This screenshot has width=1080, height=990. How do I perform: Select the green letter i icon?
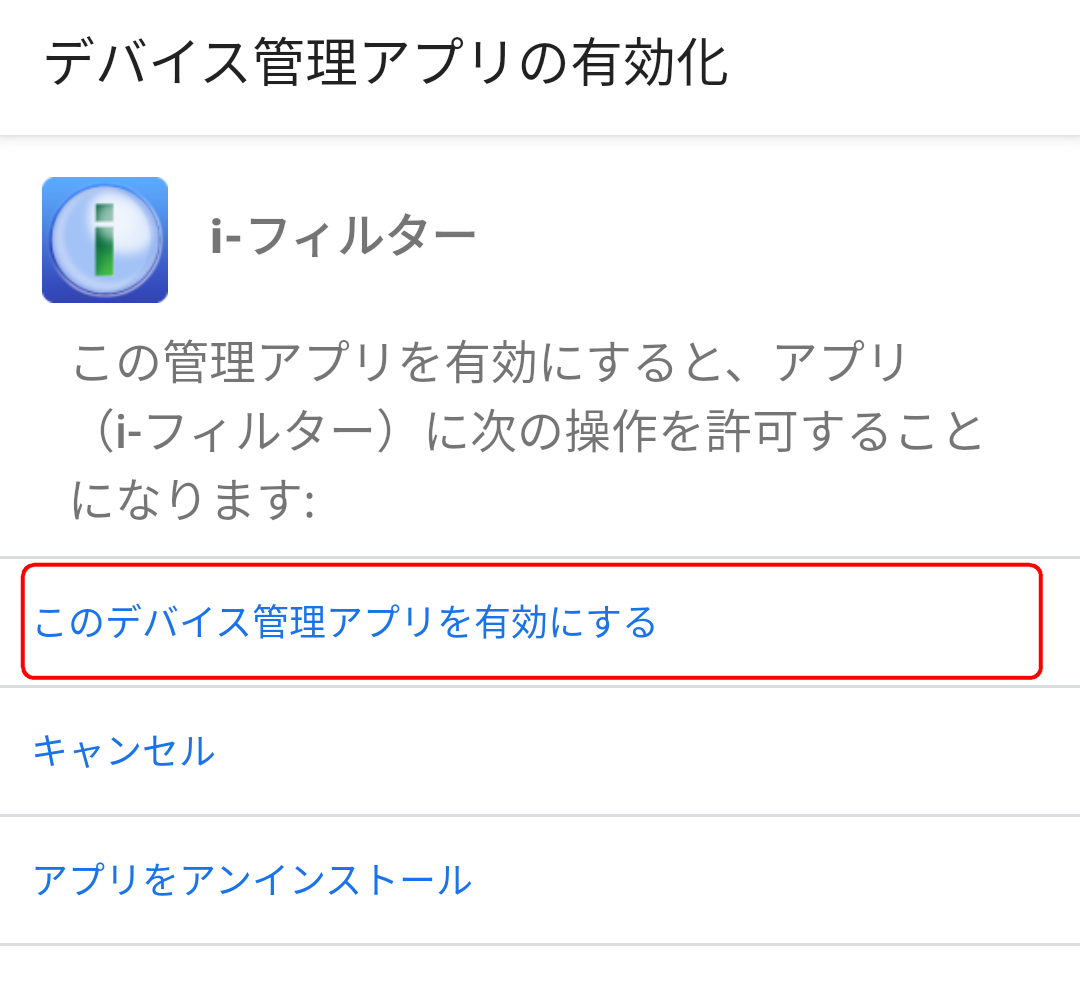[105, 240]
